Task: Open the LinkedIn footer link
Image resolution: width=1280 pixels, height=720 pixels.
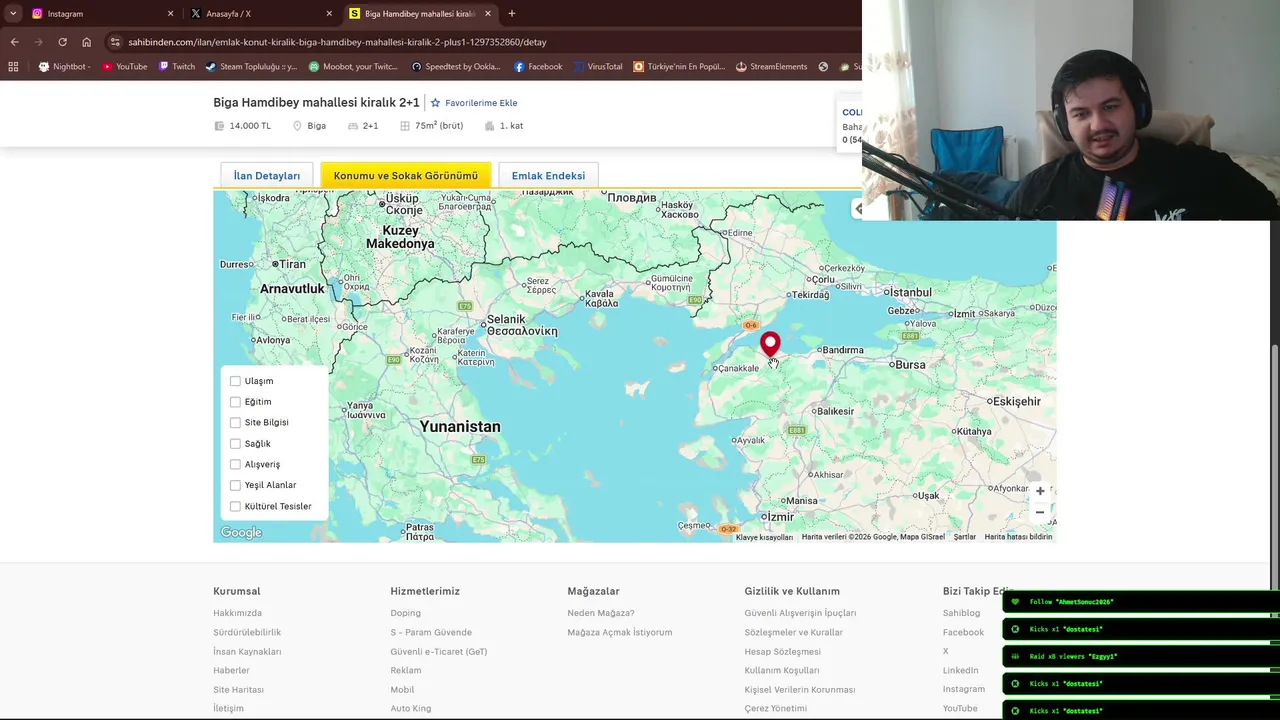Action: click(x=961, y=670)
